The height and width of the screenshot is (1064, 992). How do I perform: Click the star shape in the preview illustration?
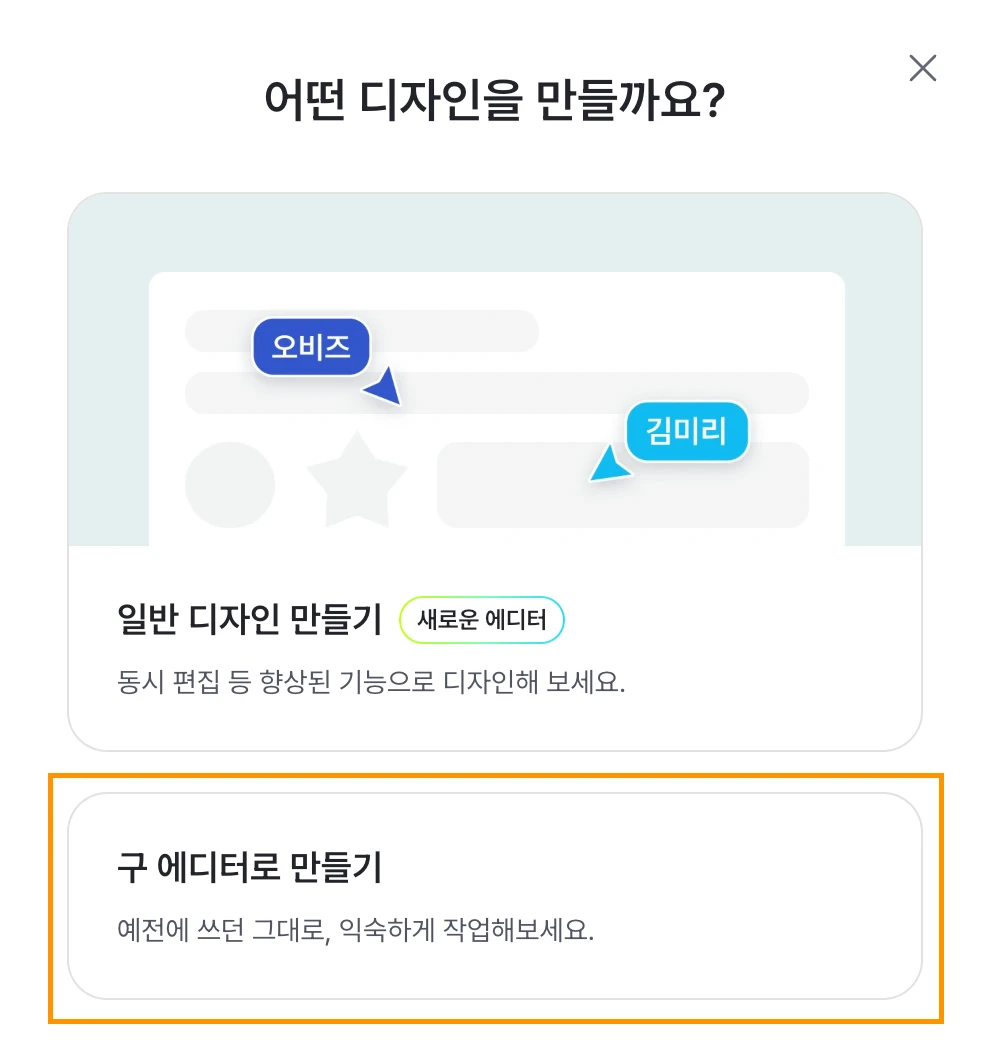(x=356, y=480)
